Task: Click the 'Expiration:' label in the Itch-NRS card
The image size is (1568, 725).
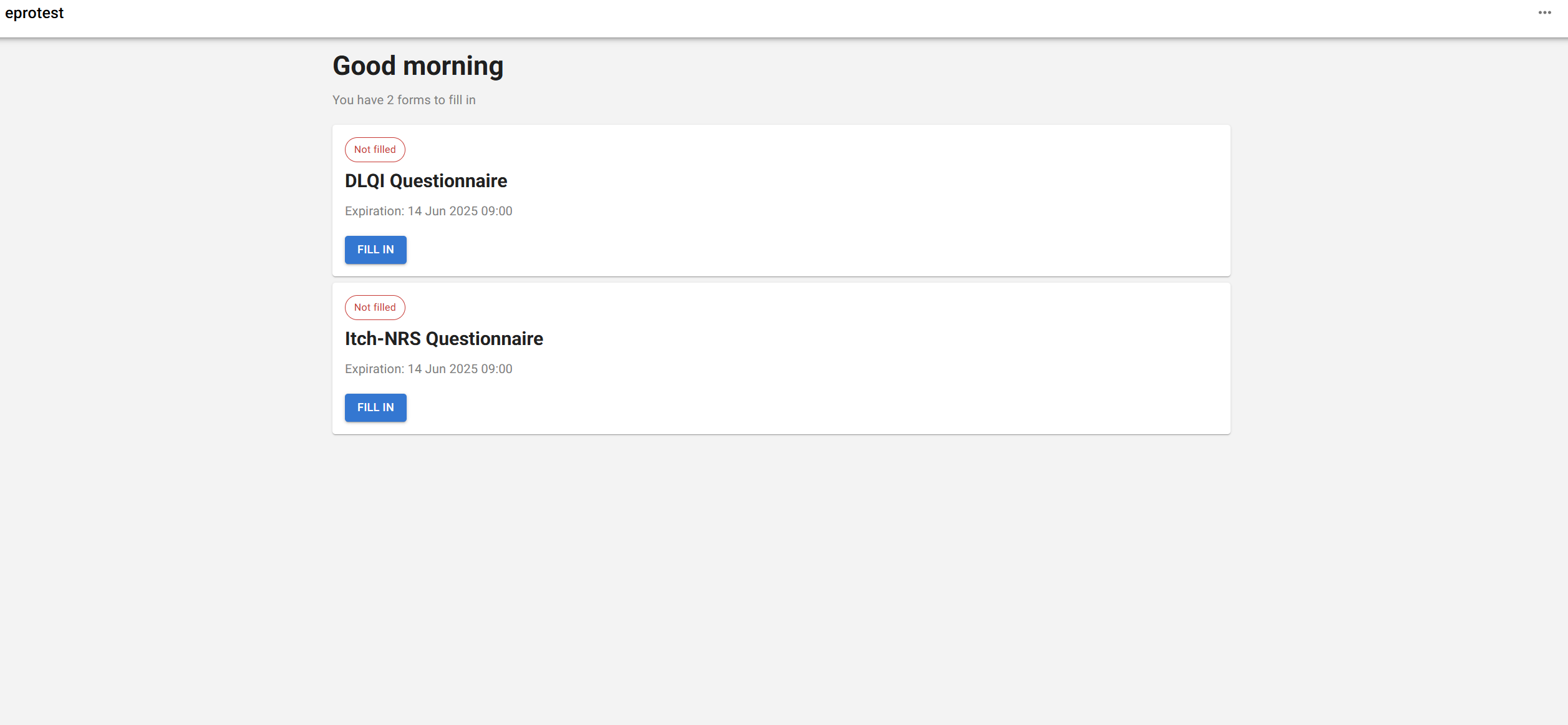Action: [x=374, y=369]
